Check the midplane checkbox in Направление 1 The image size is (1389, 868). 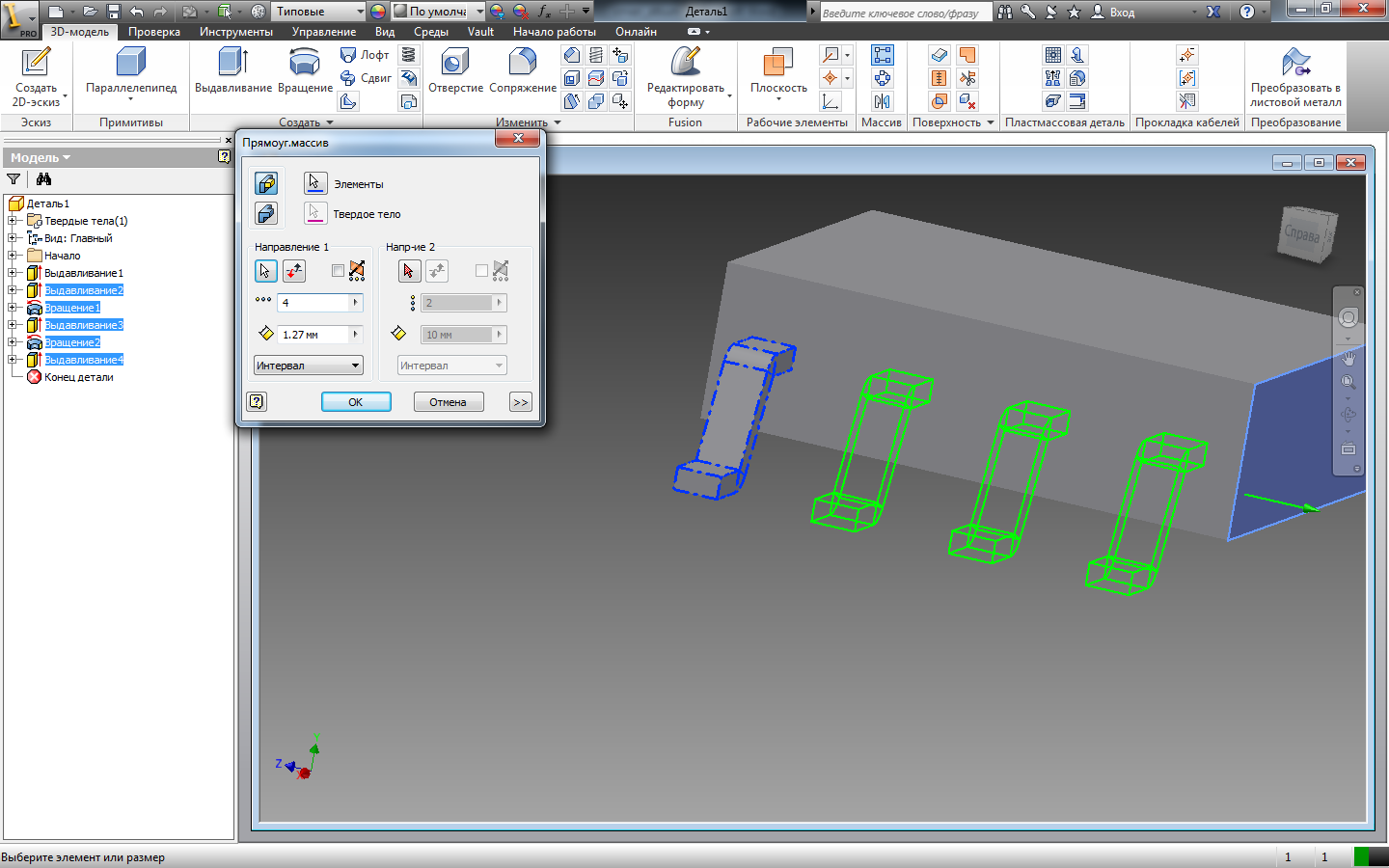(x=338, y=271)
